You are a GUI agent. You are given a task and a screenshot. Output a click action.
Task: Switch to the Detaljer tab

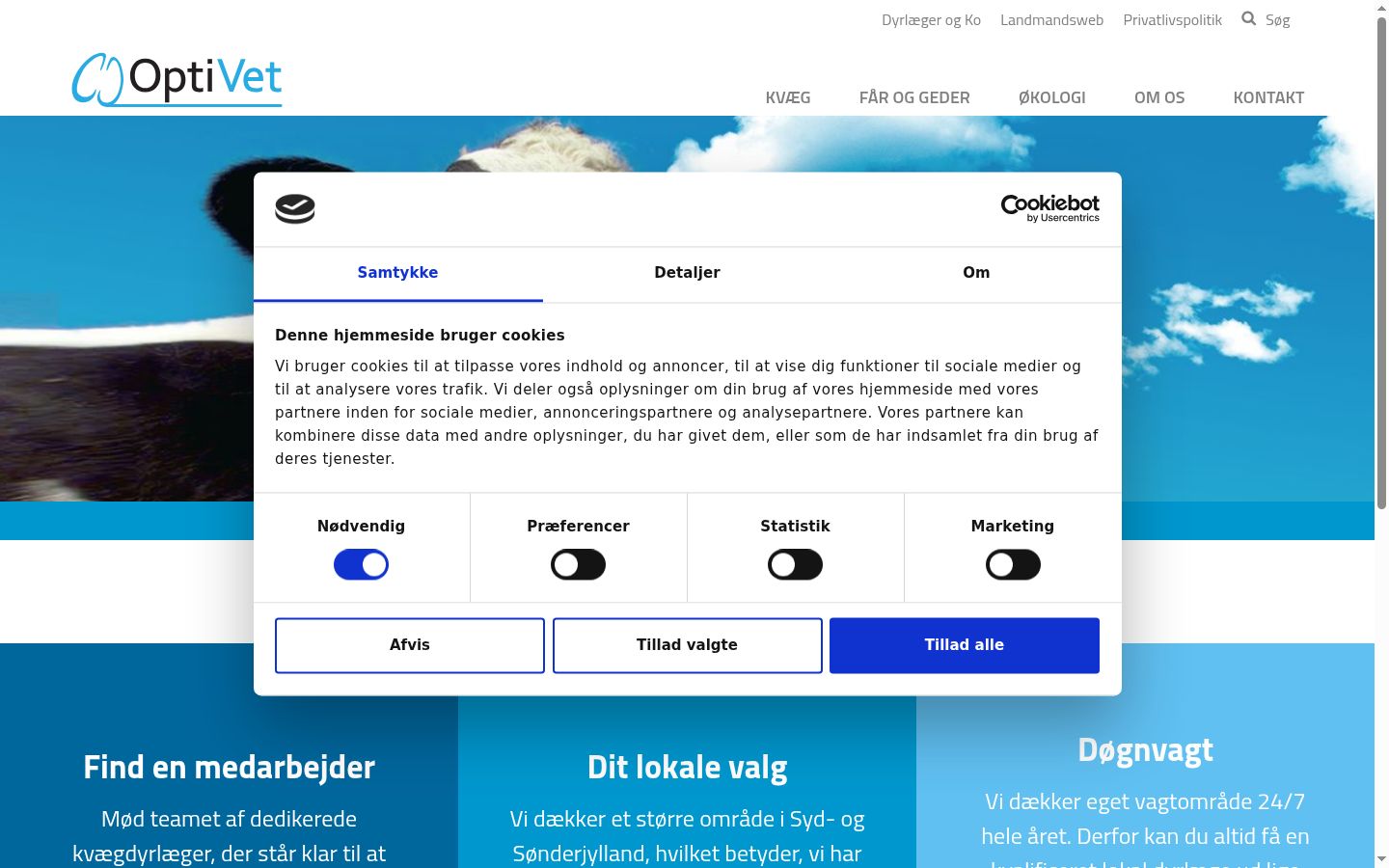pos(688,273)
